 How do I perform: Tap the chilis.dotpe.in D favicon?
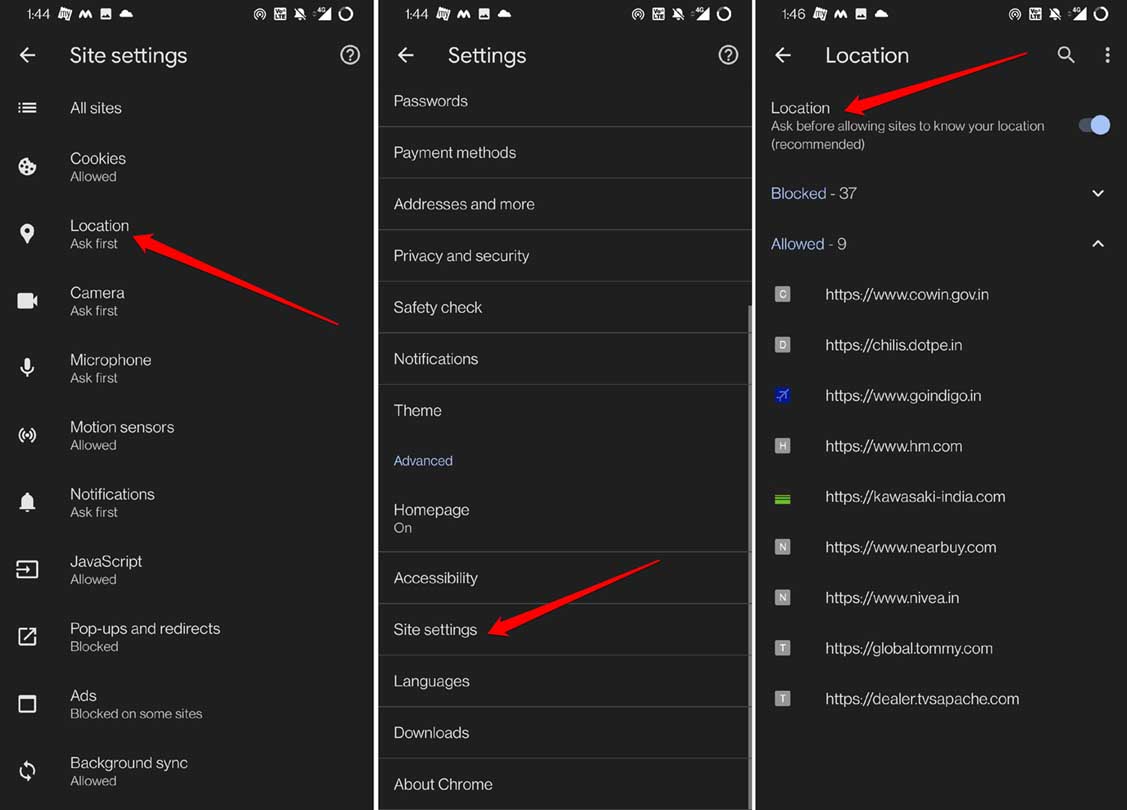[x=782, y=344]
